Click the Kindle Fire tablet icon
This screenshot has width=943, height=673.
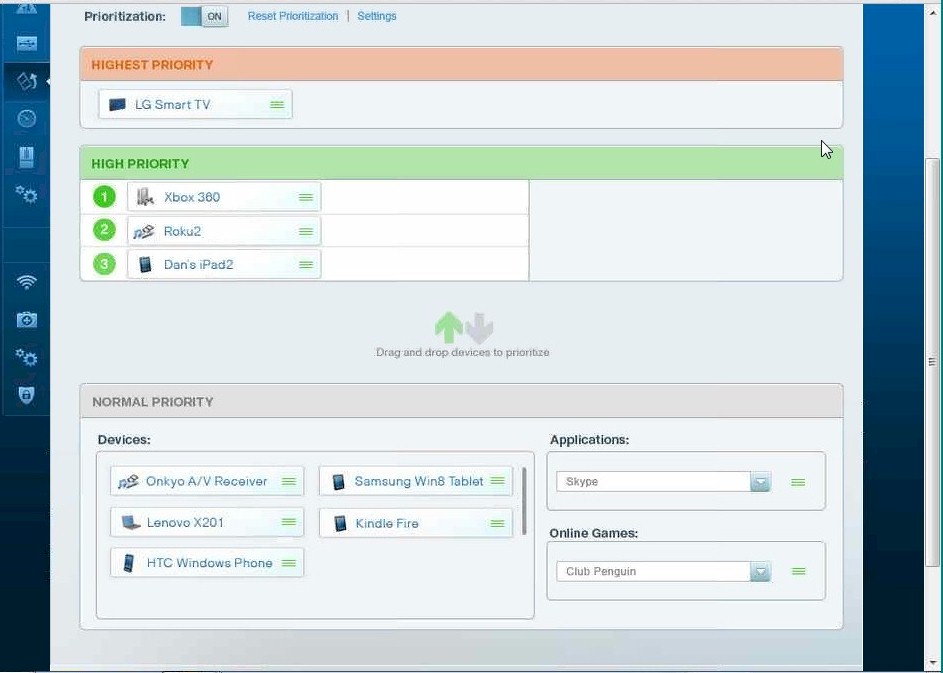point(340,523)
